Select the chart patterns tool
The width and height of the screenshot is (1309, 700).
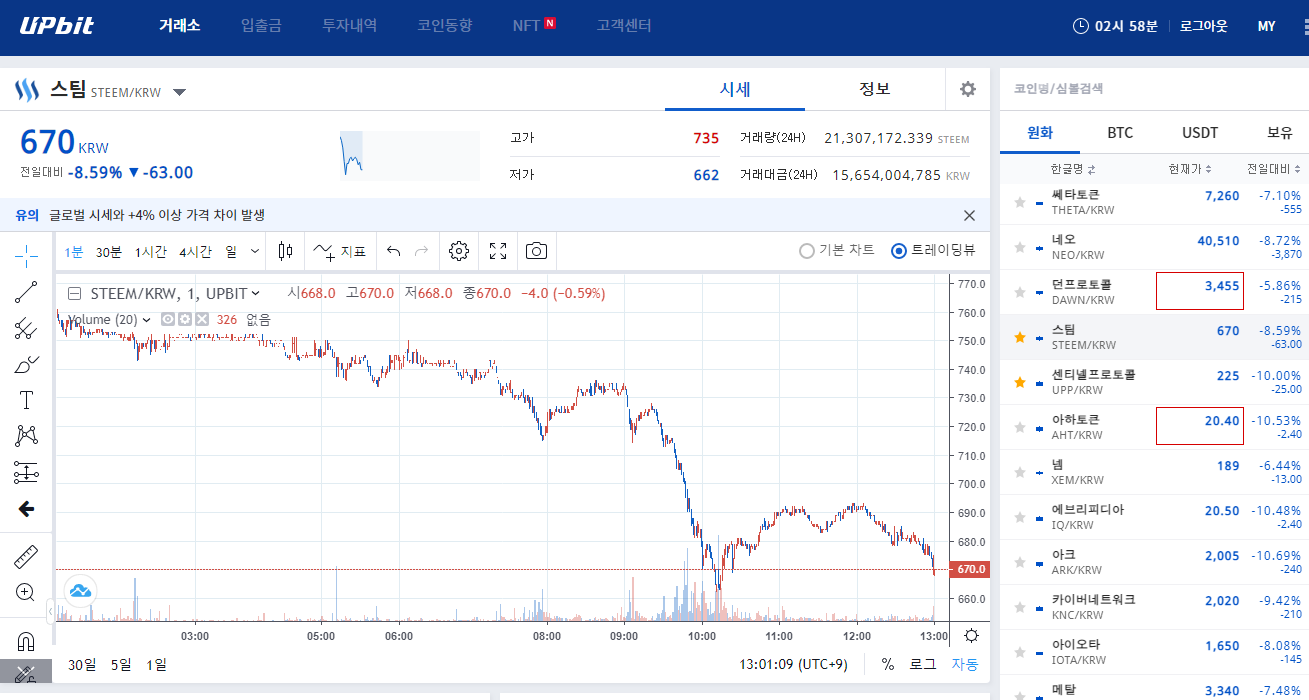(26, 436)
